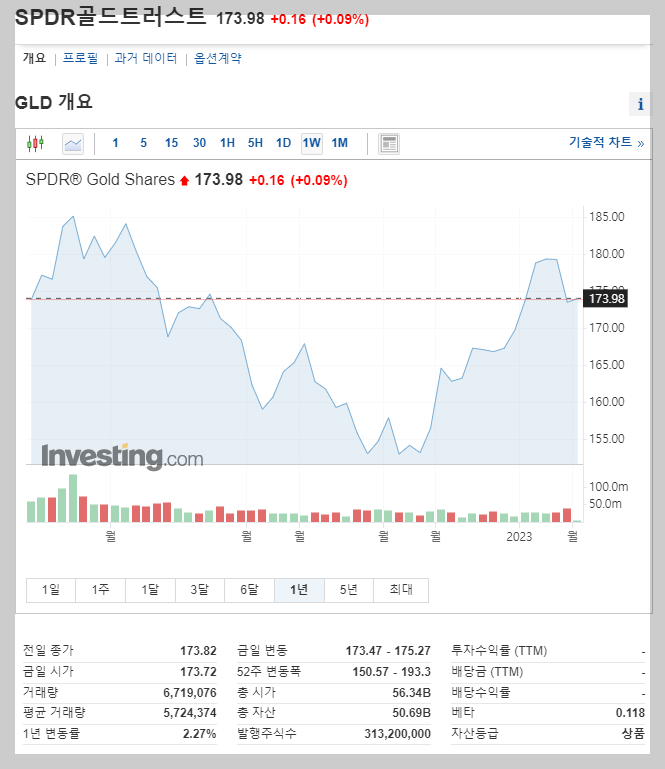Click the 투자수익률 (TTM) label
665x769 pixels.
(499, 651)
